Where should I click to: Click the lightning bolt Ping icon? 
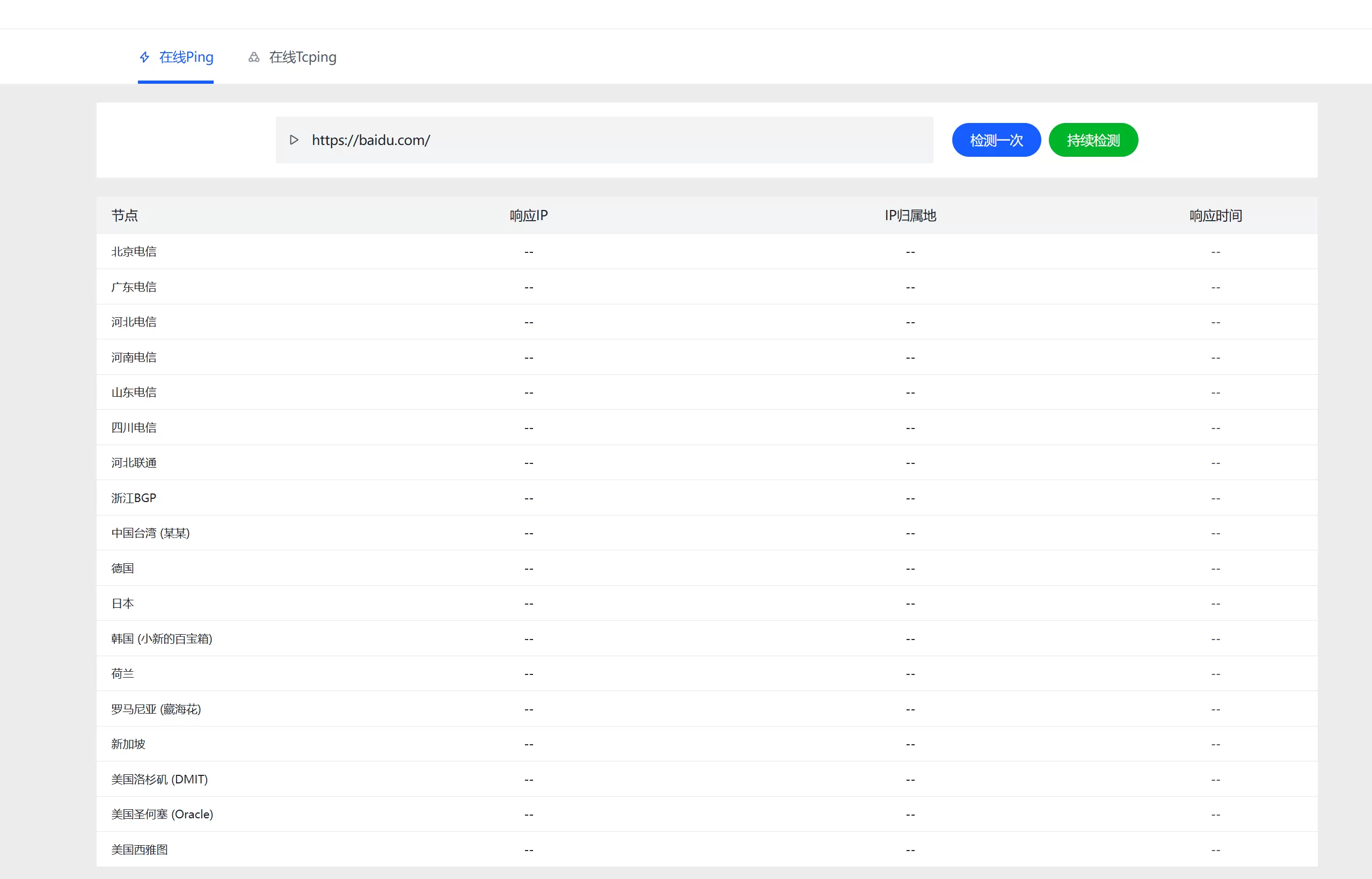pyautogui.click(x=144, y=57)
